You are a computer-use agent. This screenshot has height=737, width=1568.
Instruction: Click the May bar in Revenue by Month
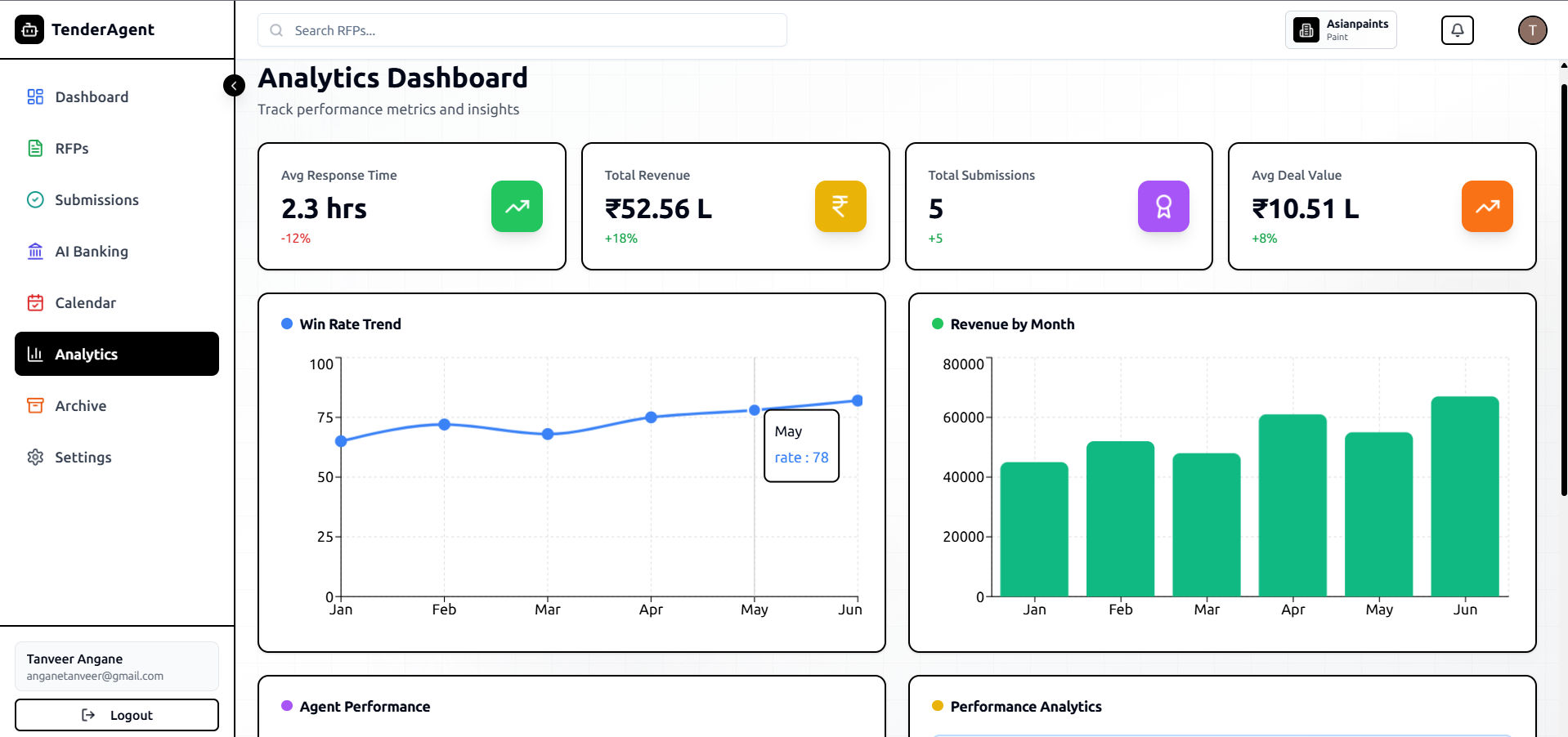(x=1379, y=515)
